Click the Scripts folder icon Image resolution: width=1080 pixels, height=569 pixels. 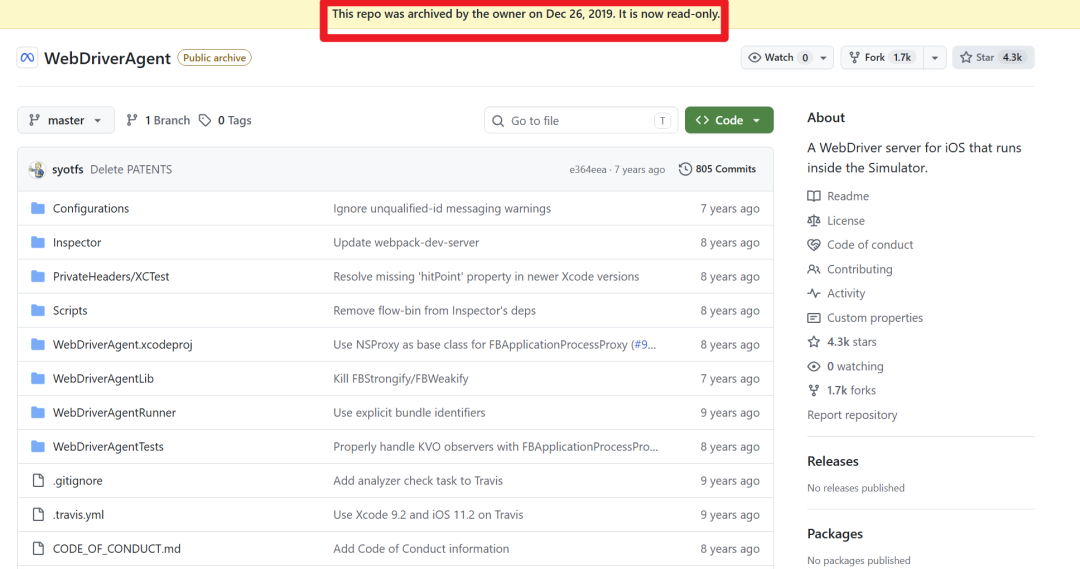click(38, 311)
